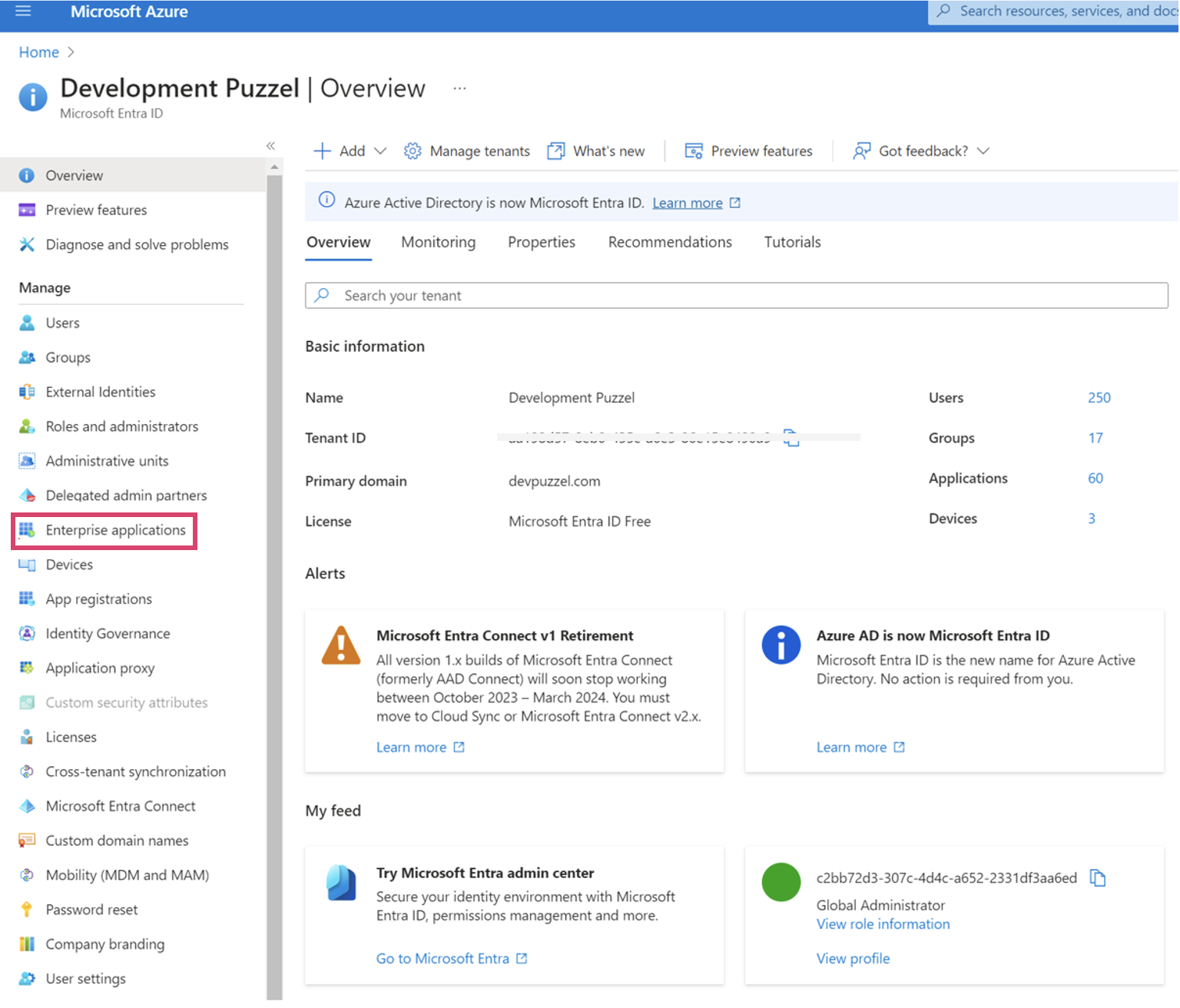Screen dimensions: 1180x1008
Task: Expand the Add dropdown
Action: click(380, 151)
